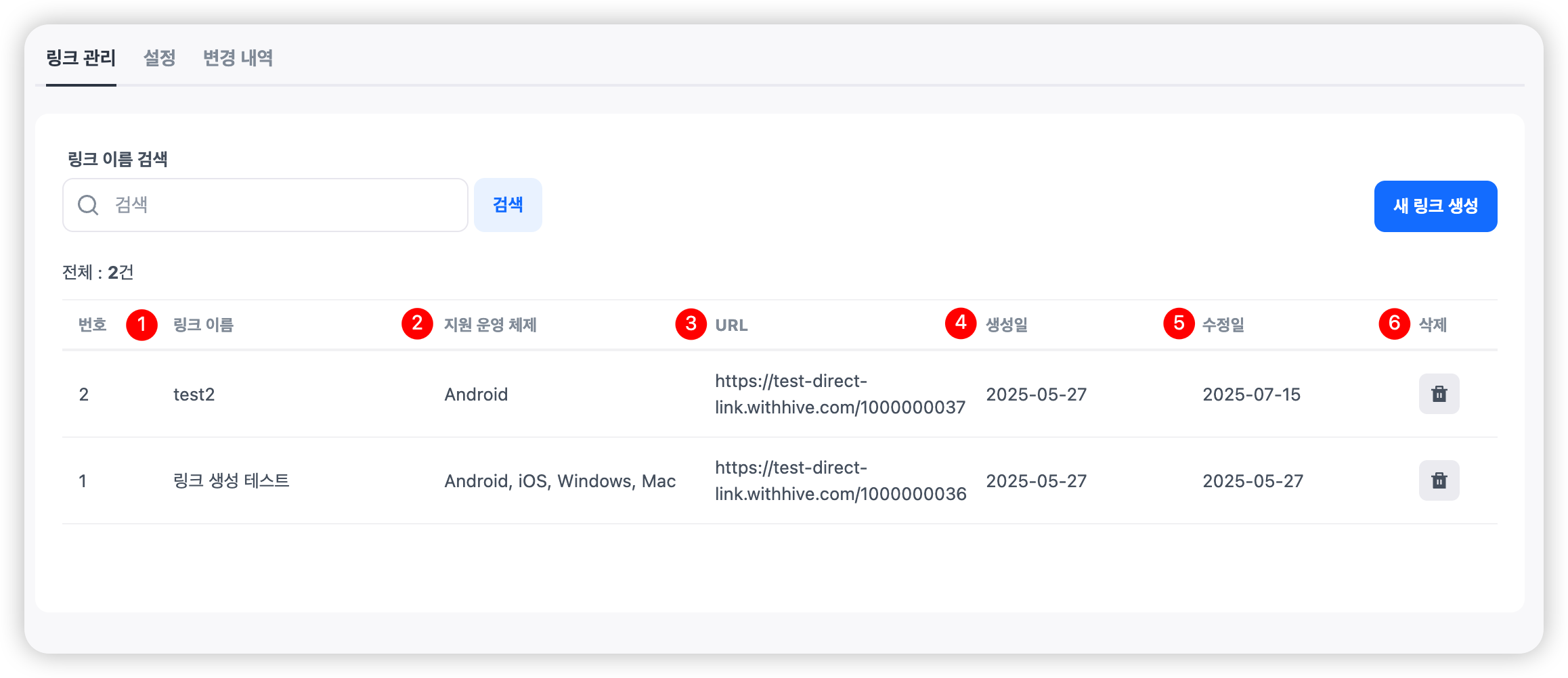1568x678 pixels.
Task: Open the 변경 내역 tab
Action: (238, 58)
